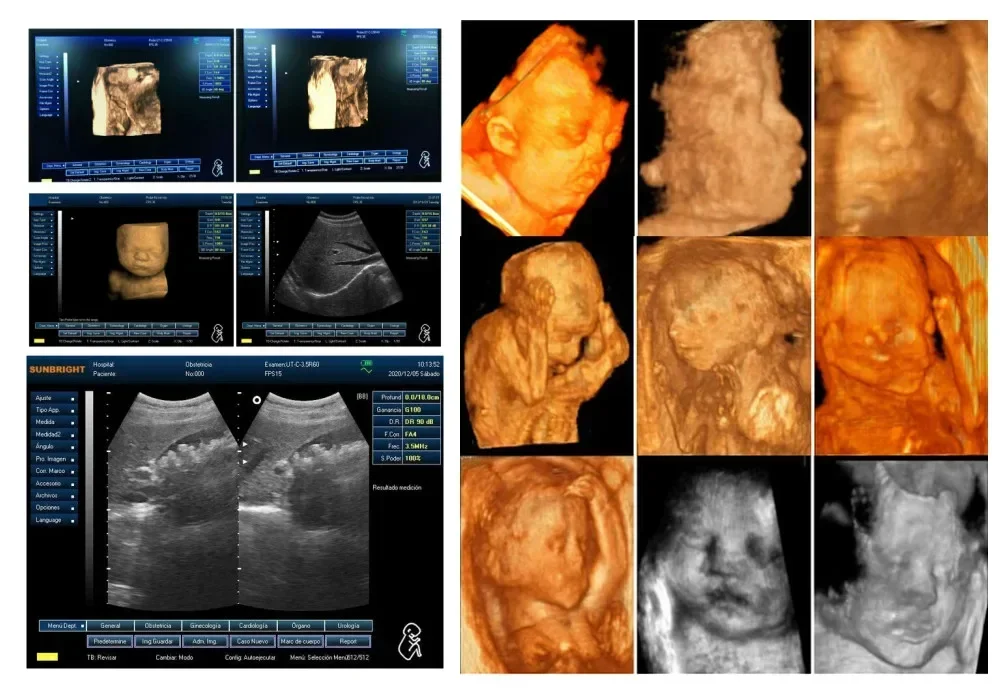The image size is (1008, 695).
Task: Click the white circle probe marker above the right scan
Action: tap(256, 400)
